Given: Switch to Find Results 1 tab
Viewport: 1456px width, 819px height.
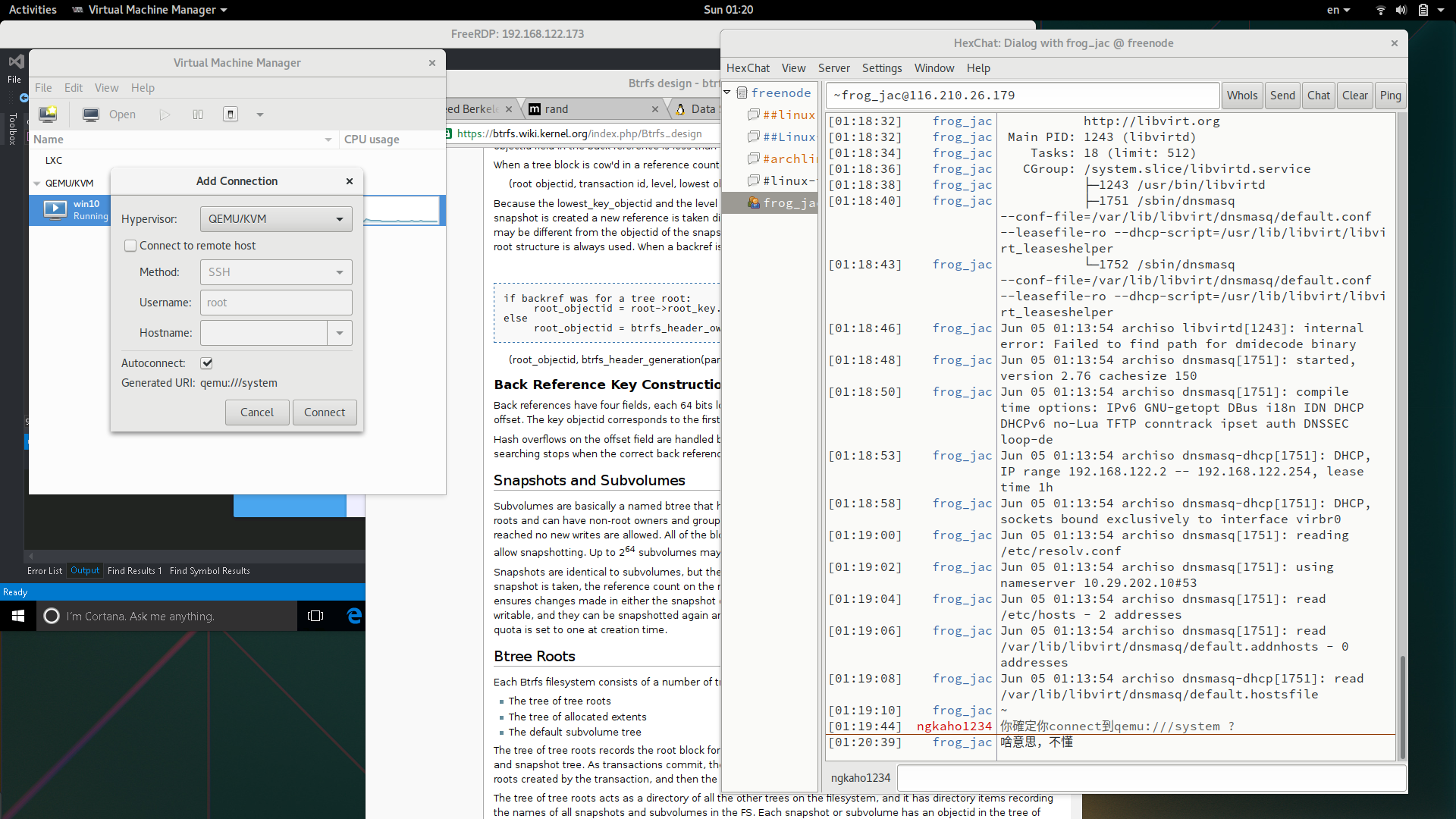Looking at the screenshot, I should coord(134,571).
